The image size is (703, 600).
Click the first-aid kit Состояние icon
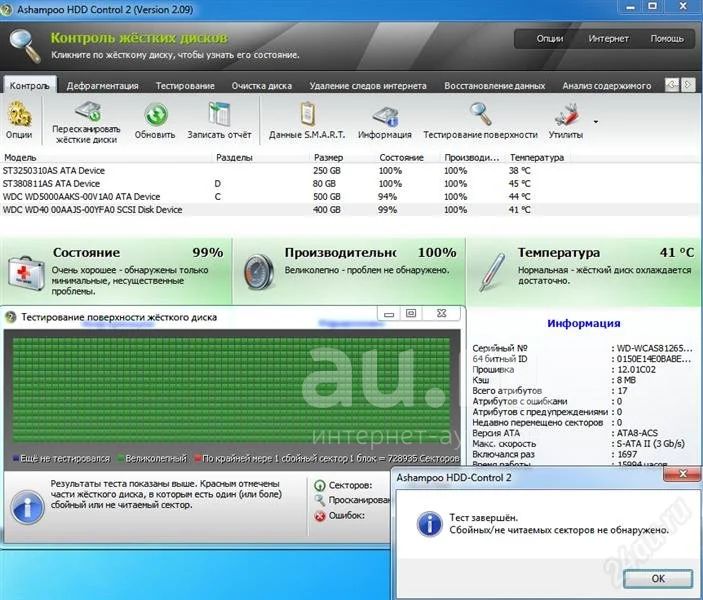(x=26, y=274)
